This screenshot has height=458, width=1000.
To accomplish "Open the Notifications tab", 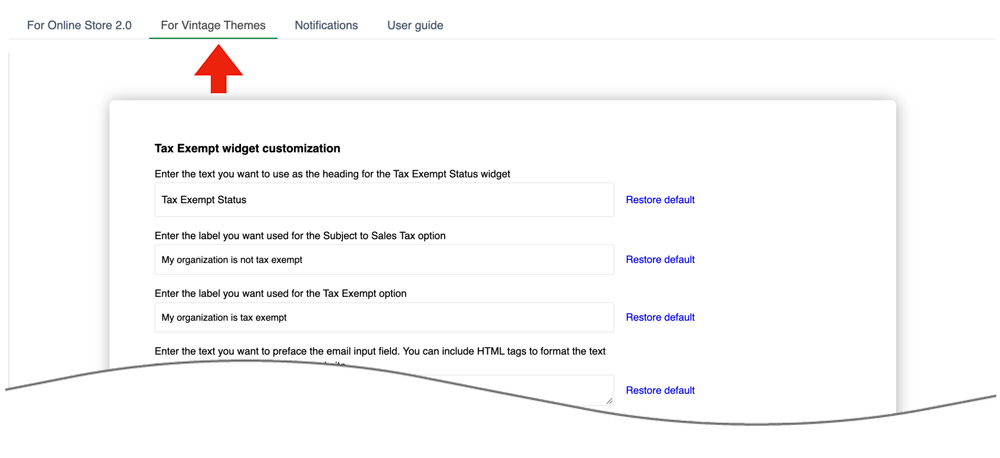I will point(326,26).
